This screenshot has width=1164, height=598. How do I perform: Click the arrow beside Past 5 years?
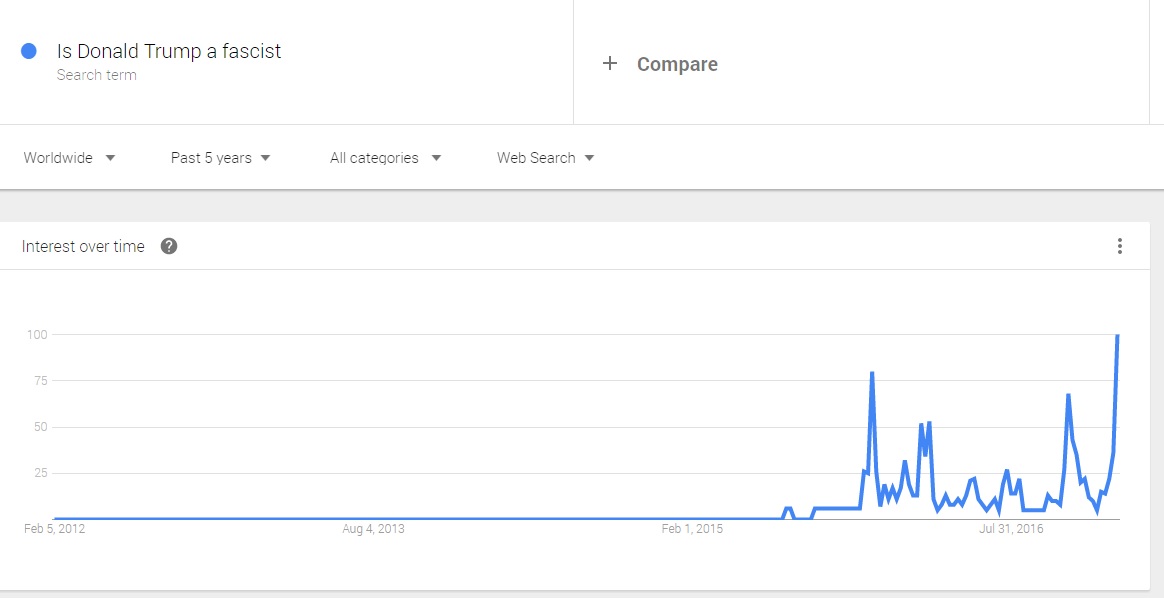pyautogui.click(x=266, y=158)
